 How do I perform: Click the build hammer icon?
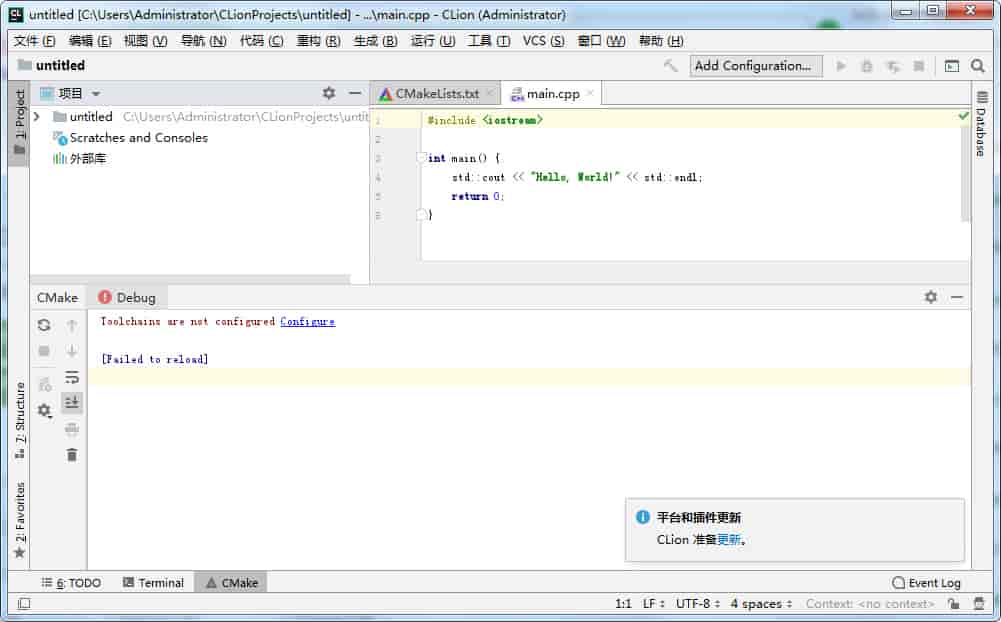[670, 66]
